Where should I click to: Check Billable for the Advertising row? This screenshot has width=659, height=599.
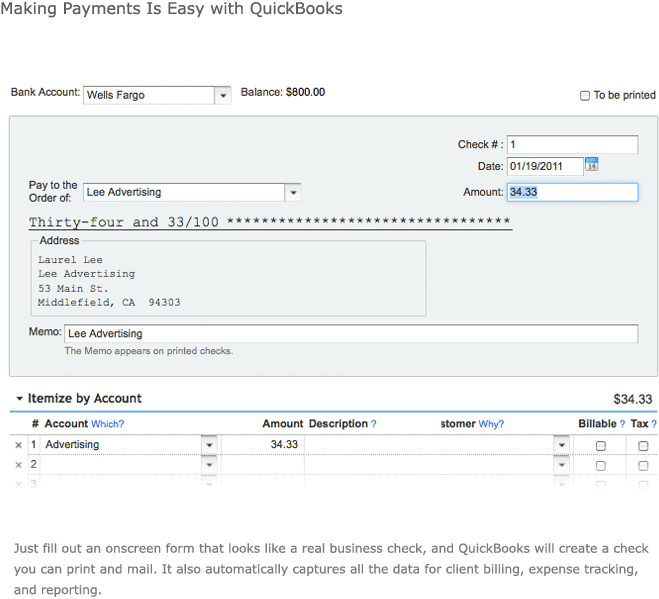(x=601, y=446)
